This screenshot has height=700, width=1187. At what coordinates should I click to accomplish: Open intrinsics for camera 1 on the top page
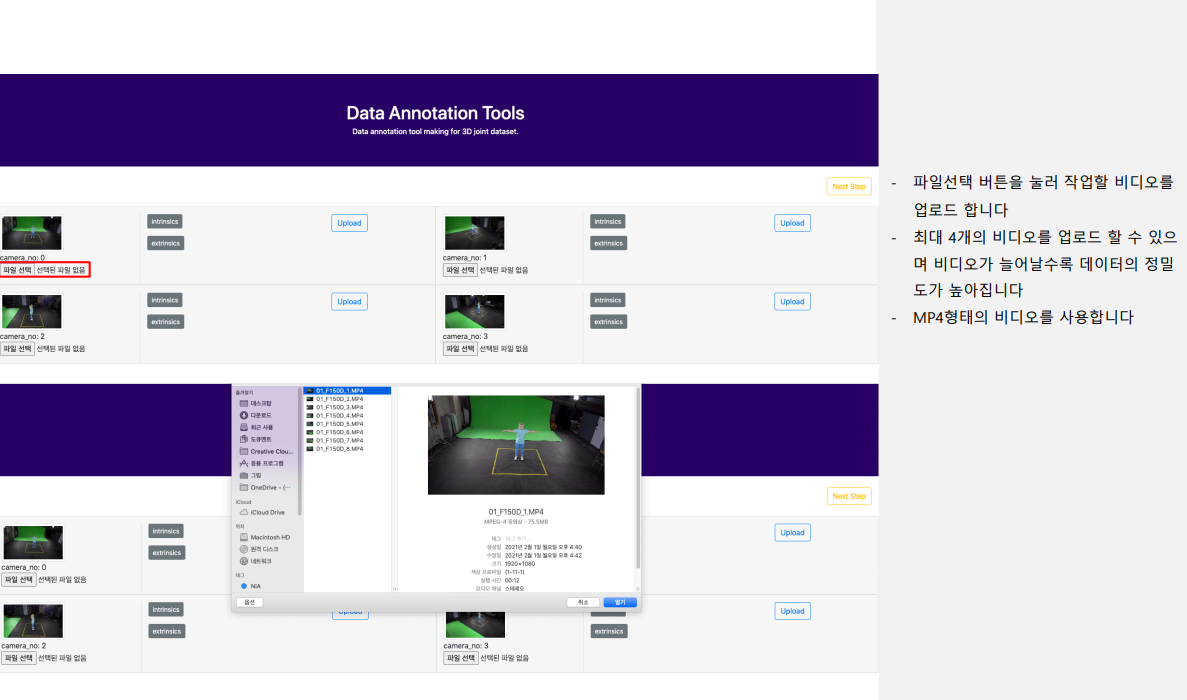tap(608, 222)
